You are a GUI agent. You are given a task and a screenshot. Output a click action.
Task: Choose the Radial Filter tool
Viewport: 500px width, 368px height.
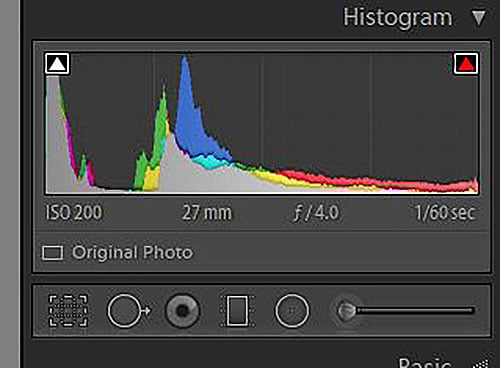(x=292, y=311)
